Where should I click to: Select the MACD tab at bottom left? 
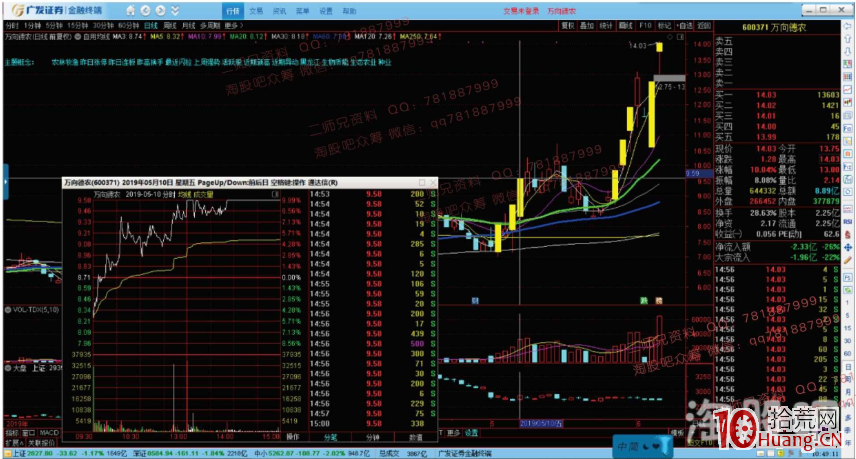coord(49,433)
